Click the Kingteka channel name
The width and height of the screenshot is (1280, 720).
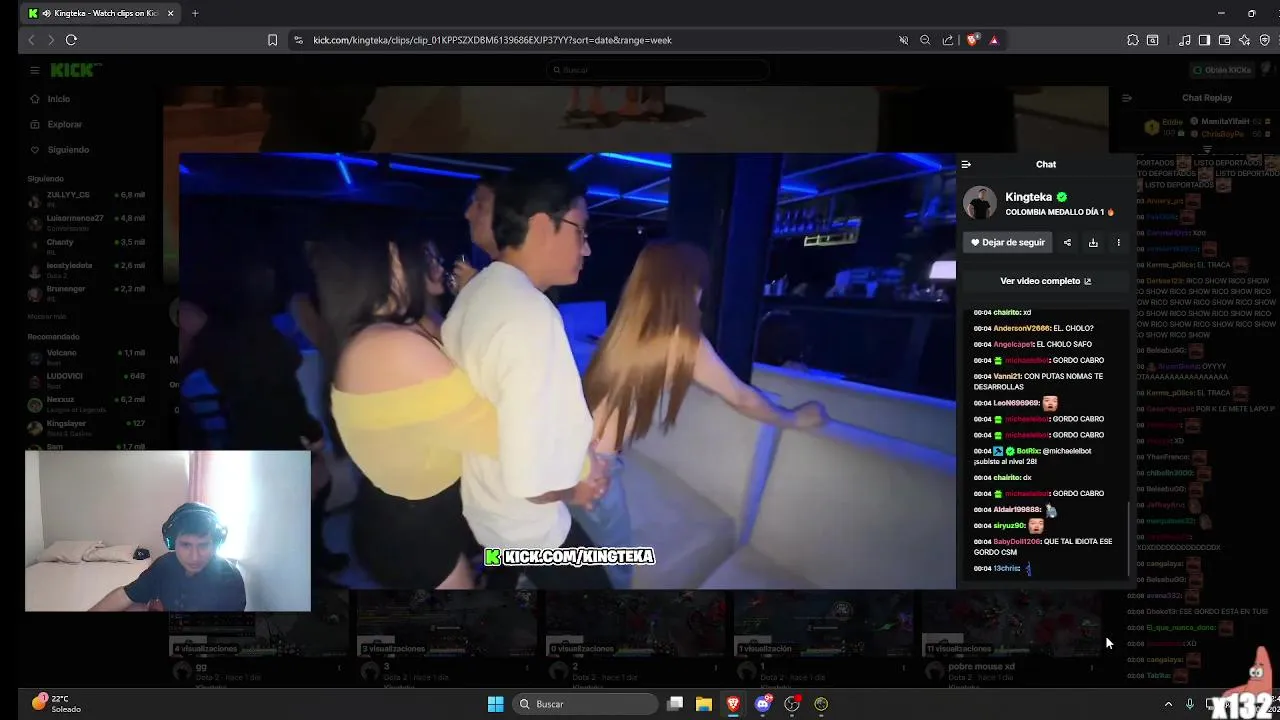[1028, 197]
